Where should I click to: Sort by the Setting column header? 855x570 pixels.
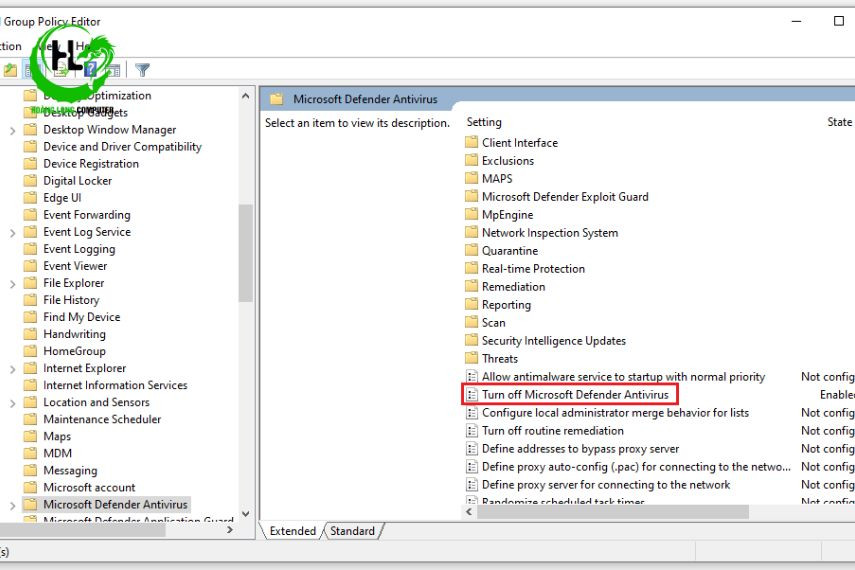pyautogui.click(x=484, y=122)
